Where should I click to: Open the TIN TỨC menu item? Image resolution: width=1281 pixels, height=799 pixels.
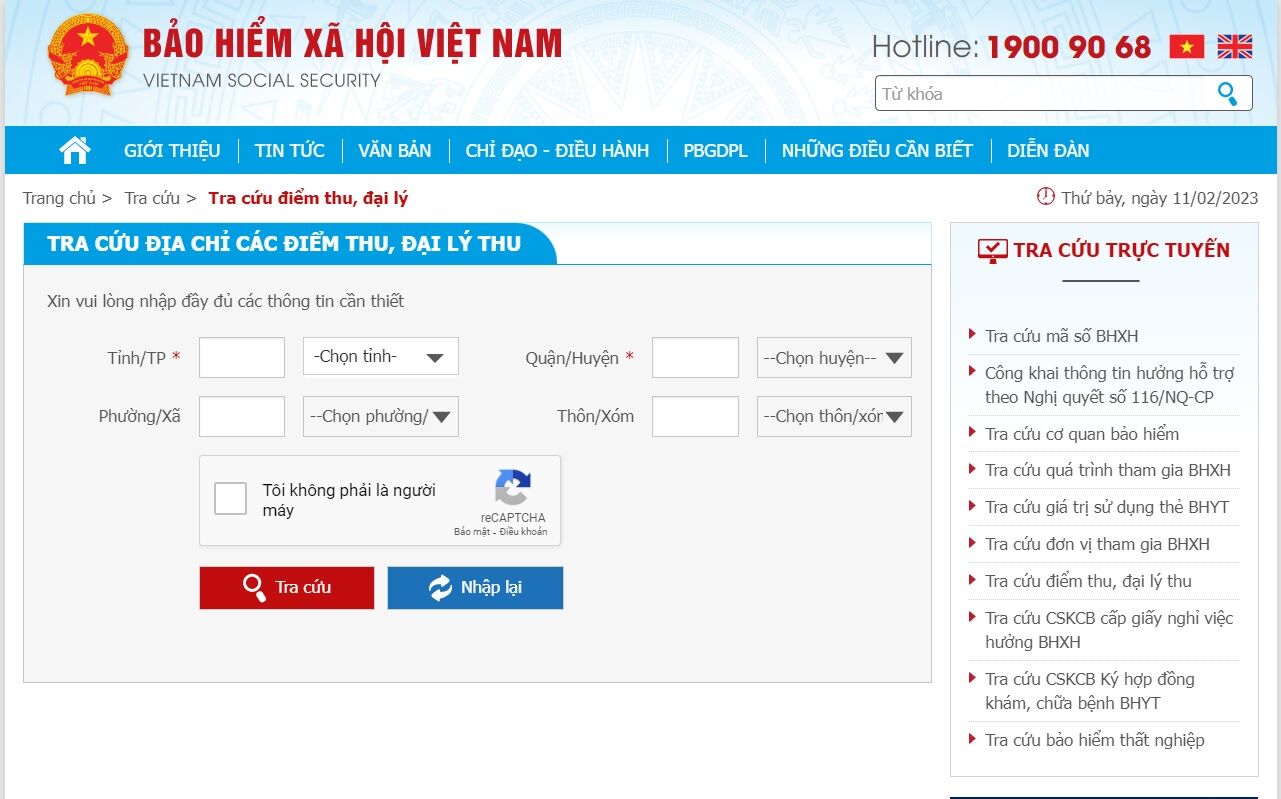coord(290,151)
